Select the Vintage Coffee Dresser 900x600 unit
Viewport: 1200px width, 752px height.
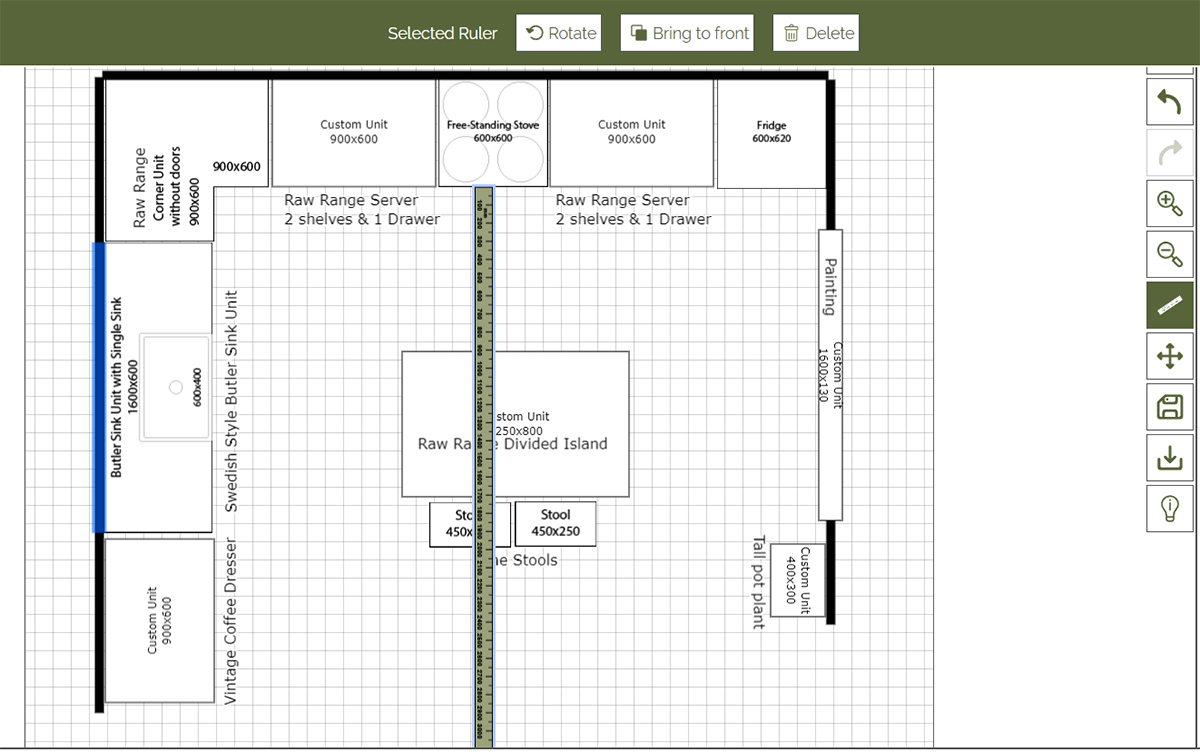(x=159, y=620)
